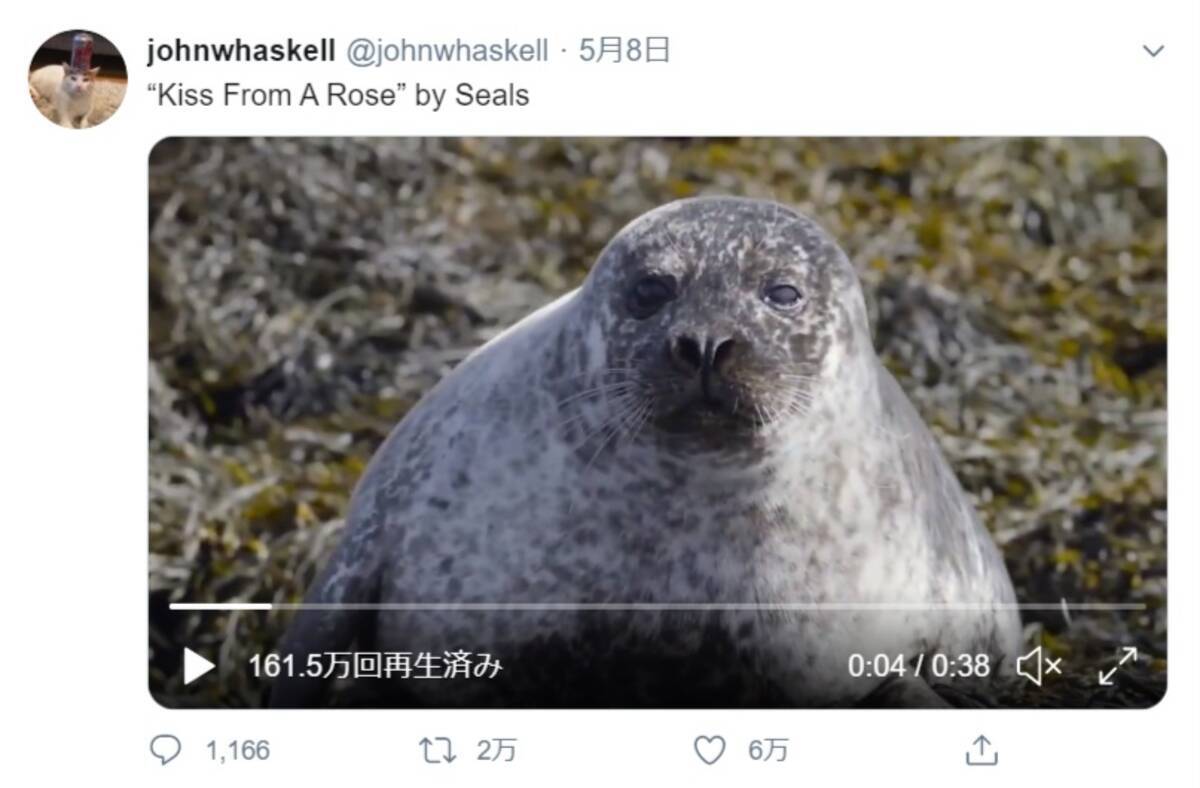
Task: Open the share tweet icon
Action: (981, 749)
